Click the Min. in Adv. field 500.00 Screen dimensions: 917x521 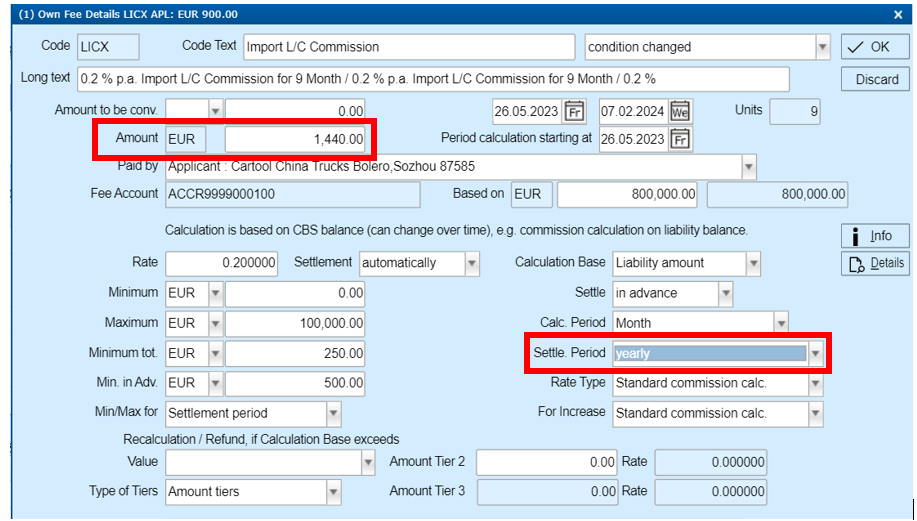(x=295, y=383)
